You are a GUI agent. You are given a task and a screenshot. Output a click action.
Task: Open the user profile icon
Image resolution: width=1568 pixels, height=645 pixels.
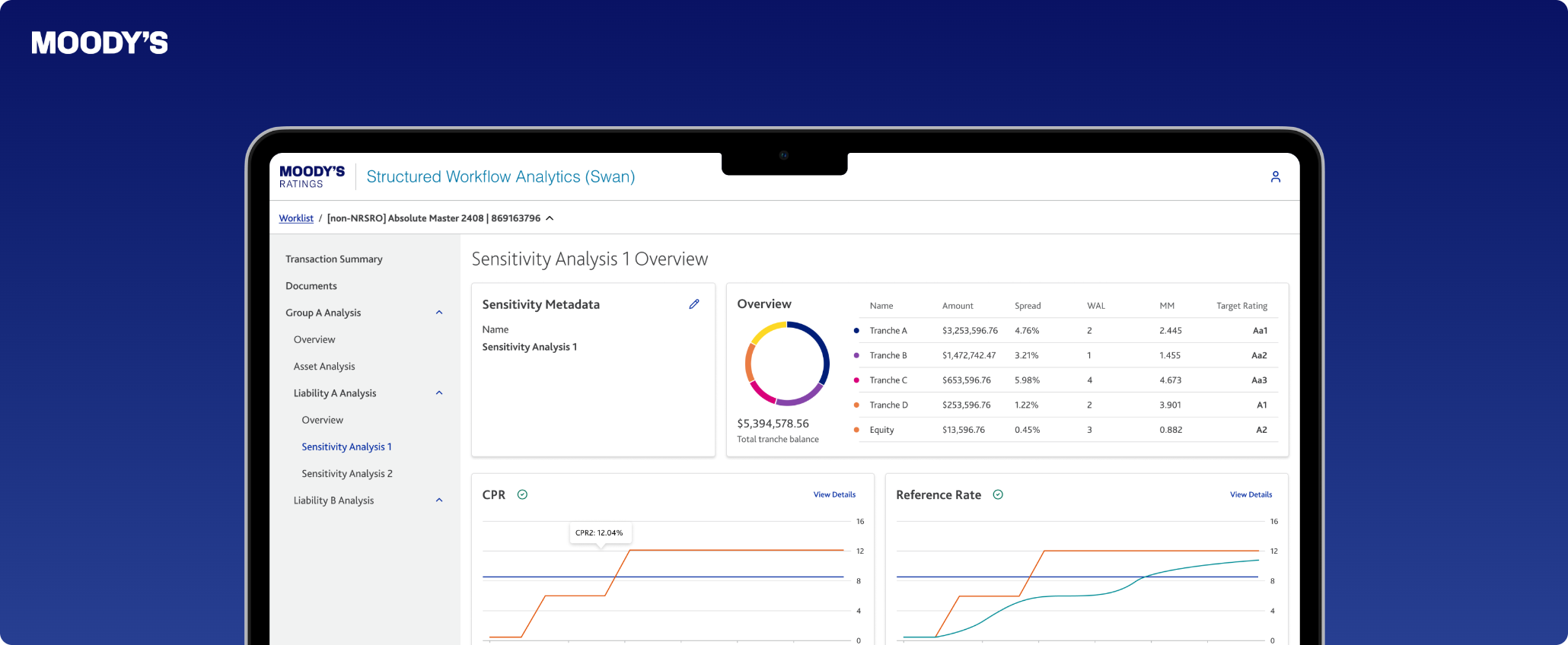point(1276,176)
